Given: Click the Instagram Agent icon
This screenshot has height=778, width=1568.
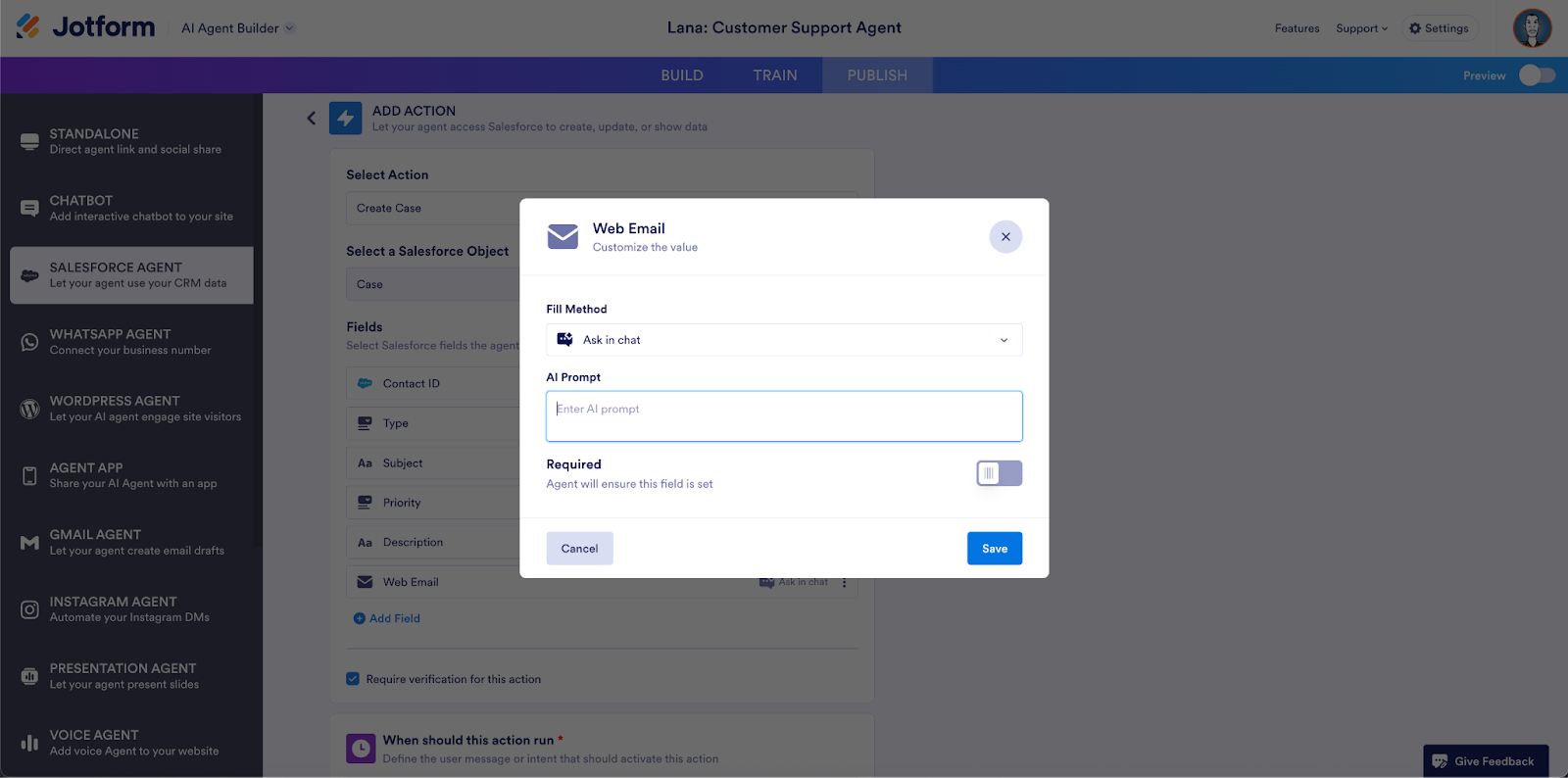Looking at the screenshot, I should pyautogui.click(x=29, y=609).
